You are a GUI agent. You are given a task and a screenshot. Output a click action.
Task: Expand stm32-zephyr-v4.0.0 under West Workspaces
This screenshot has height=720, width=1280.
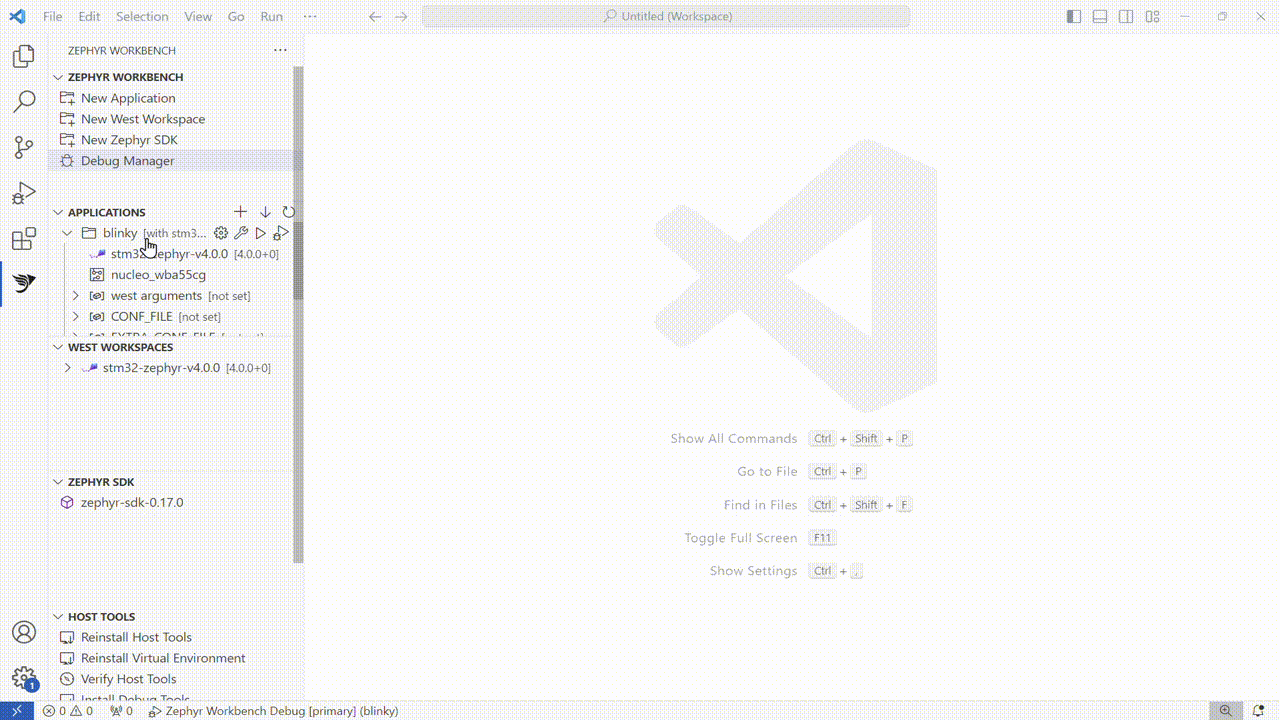coord(68,368)
